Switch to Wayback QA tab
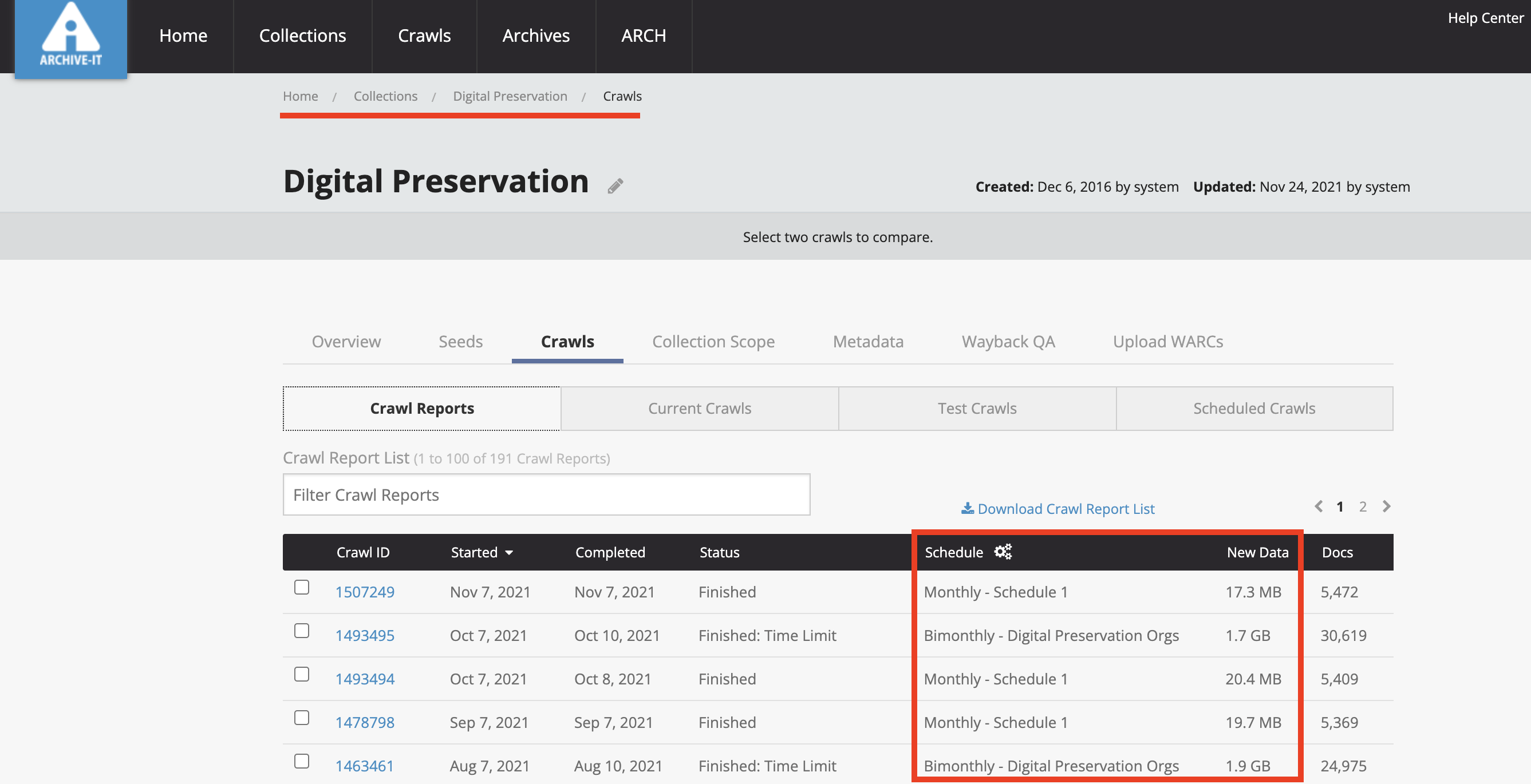1531x784 pixels. (1008, 342)
